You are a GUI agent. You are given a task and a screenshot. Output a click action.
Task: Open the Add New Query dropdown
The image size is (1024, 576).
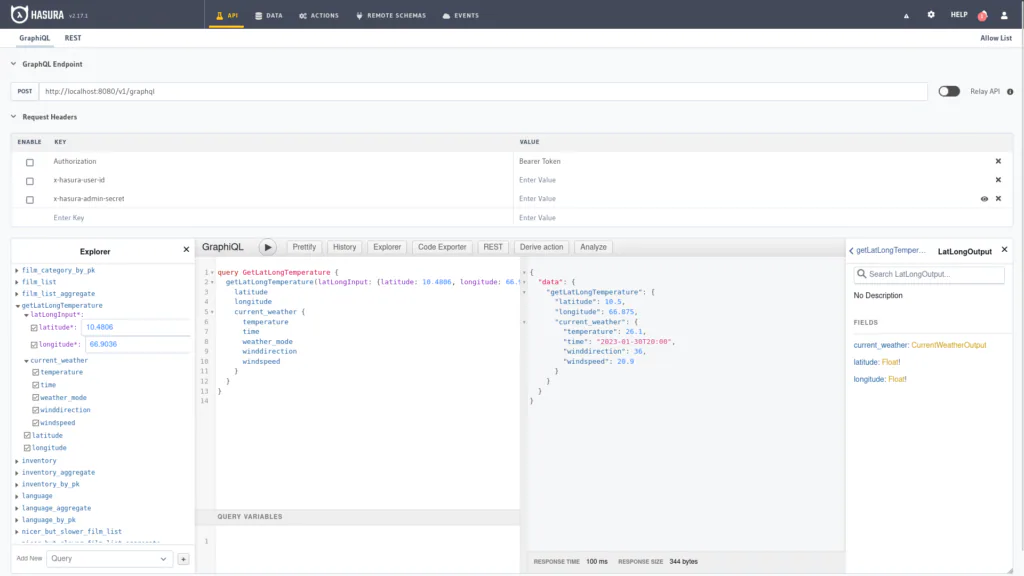pyautogui.click(x=108, y=559)
